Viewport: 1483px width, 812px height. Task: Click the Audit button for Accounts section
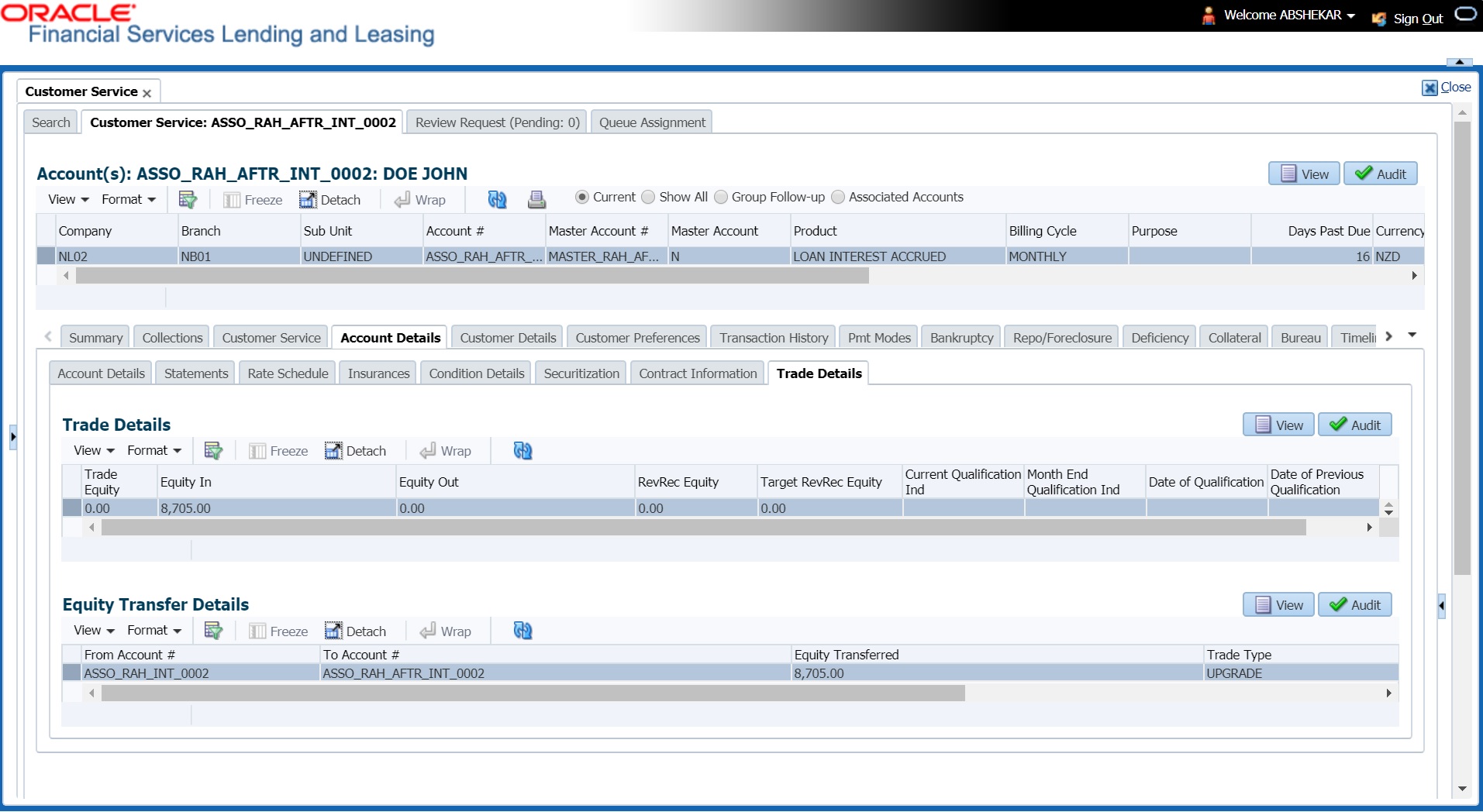(x=1381, y=174)
